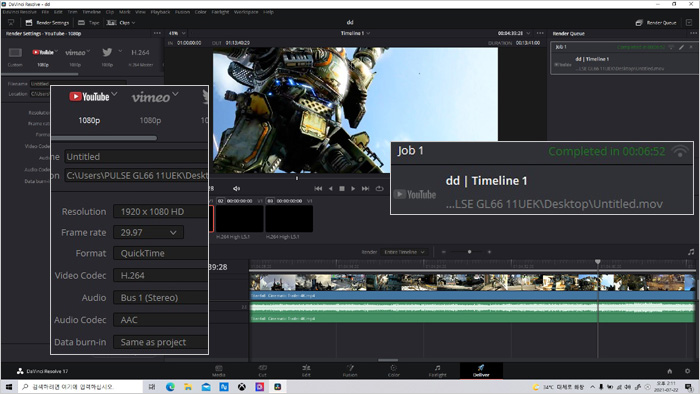Toggle the Tape button in the top toolbar
This screenshot has width=700, height=394.
89,22
